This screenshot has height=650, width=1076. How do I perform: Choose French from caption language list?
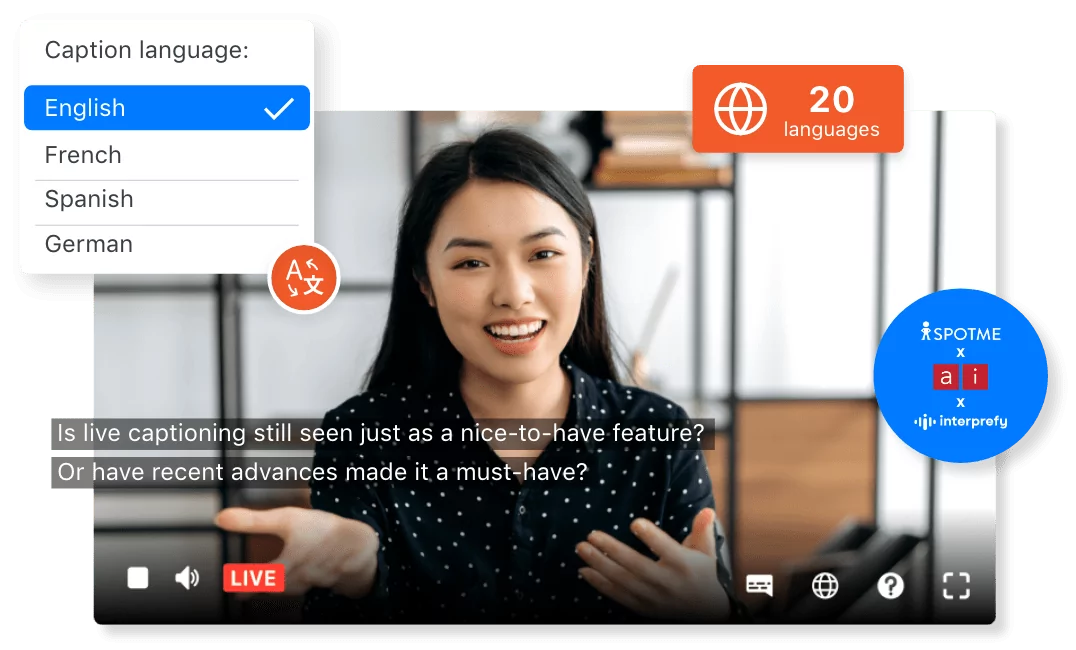coord(84,155)
